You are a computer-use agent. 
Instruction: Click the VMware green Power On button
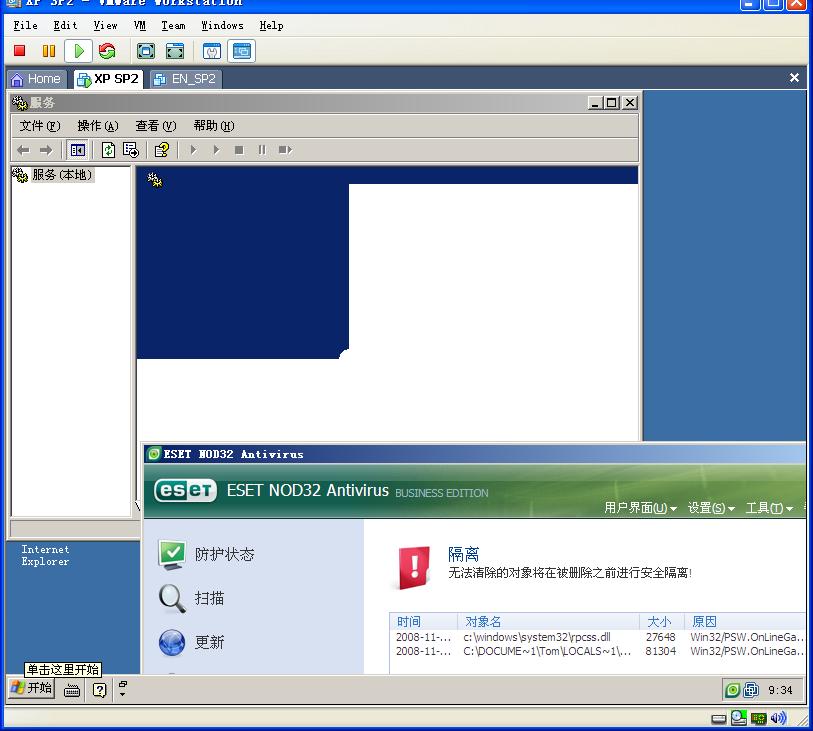[x=79, y=51]
